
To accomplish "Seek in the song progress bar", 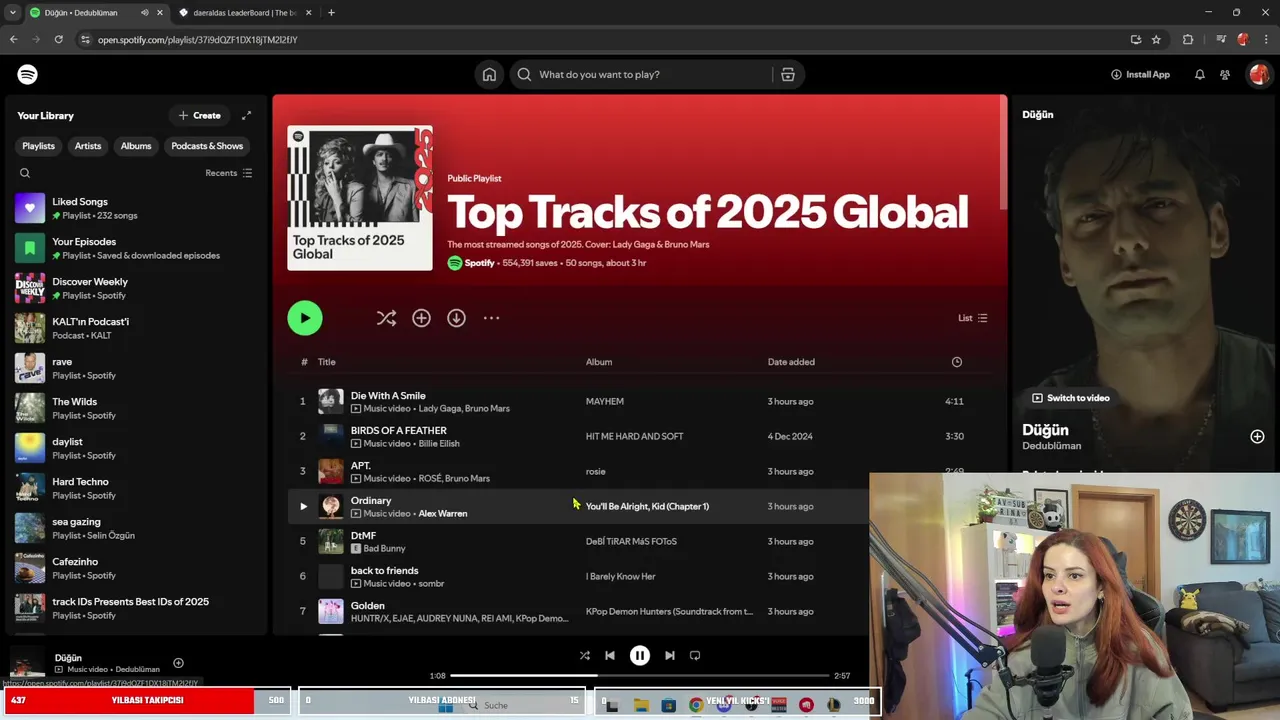I will coord(640,676).
